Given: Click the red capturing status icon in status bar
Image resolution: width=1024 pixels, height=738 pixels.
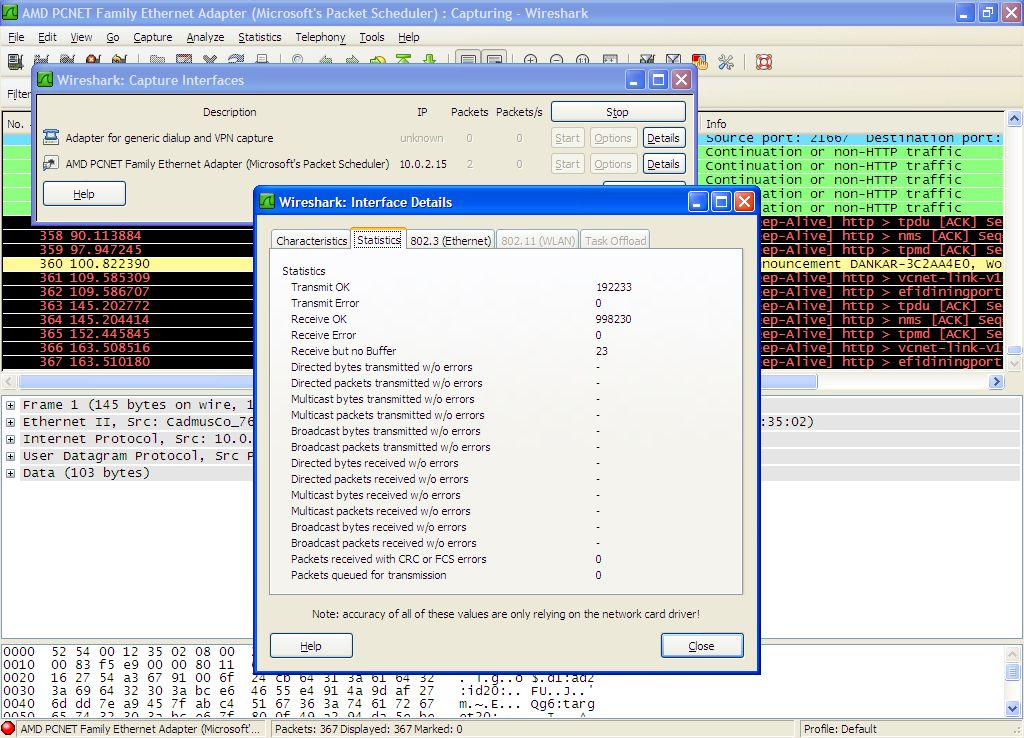Looking at the screenshot, I should 8,728.
